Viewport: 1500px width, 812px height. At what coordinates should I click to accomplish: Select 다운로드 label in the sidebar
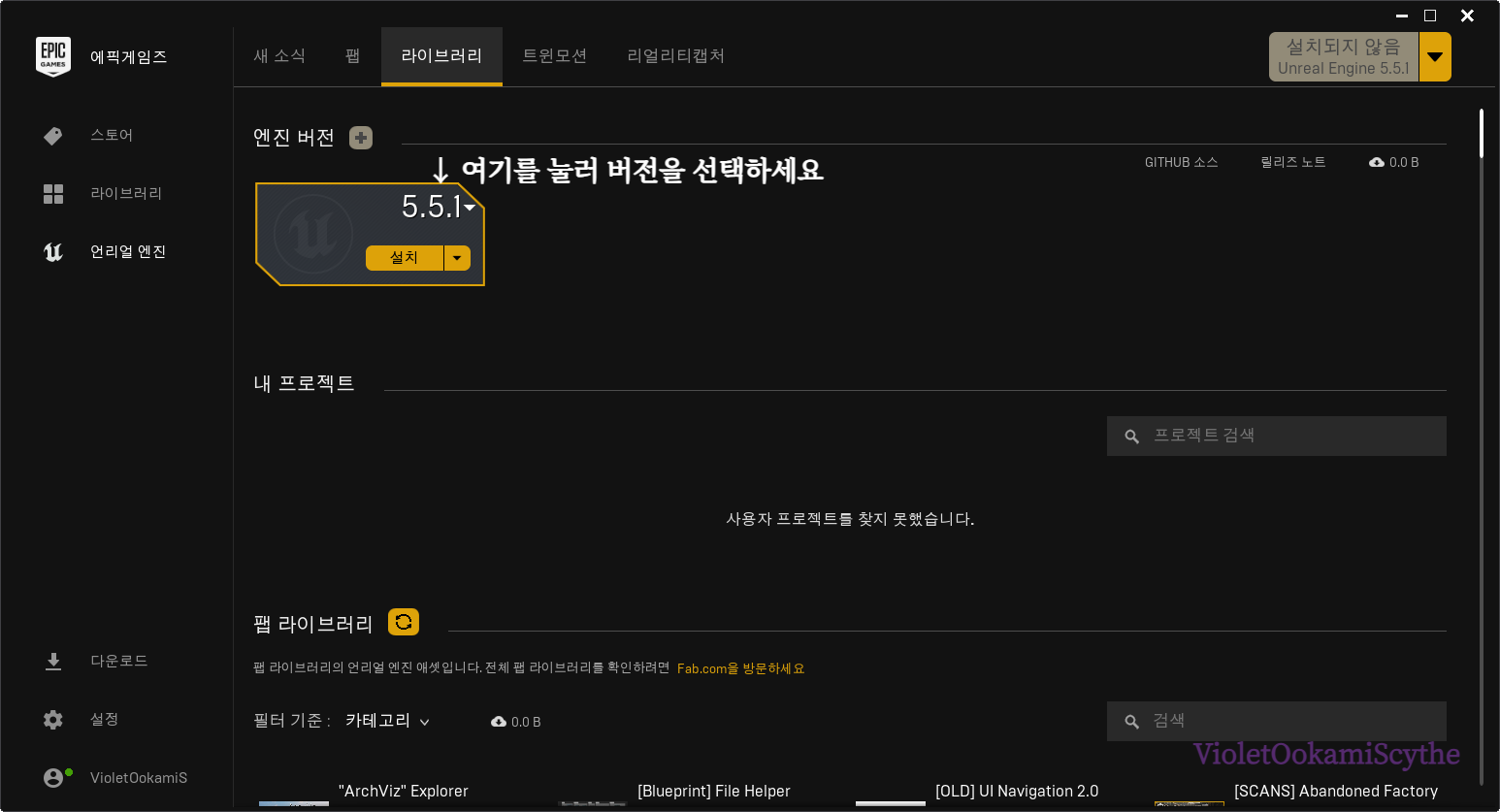click(x=119, y=662)
